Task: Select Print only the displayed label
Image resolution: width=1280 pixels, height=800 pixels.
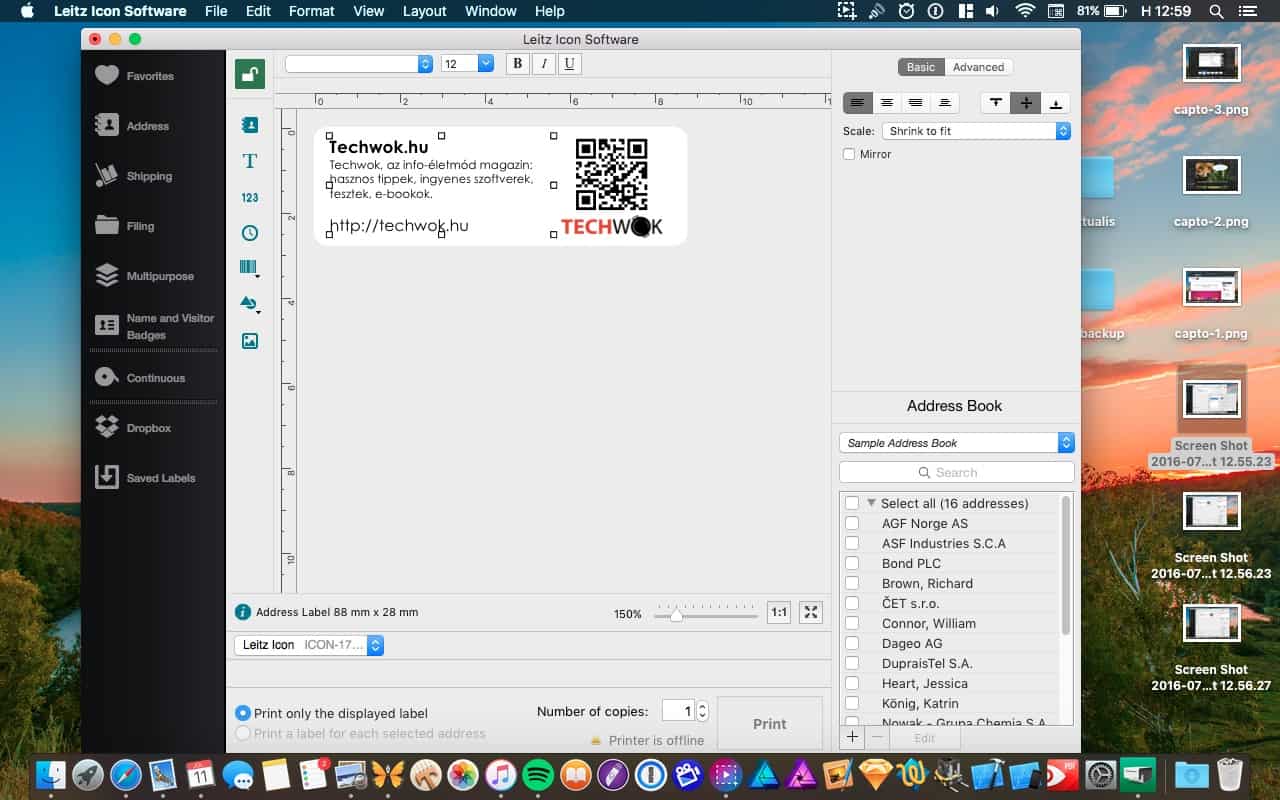Action: coord(243,713)
